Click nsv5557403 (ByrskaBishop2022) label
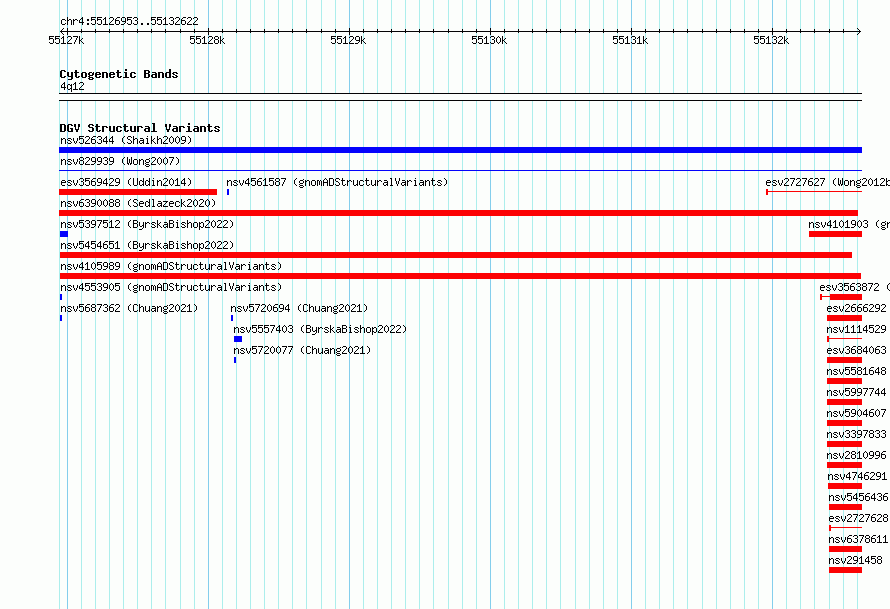Viewport: 890px width, 609px height. tap(320, 329)
